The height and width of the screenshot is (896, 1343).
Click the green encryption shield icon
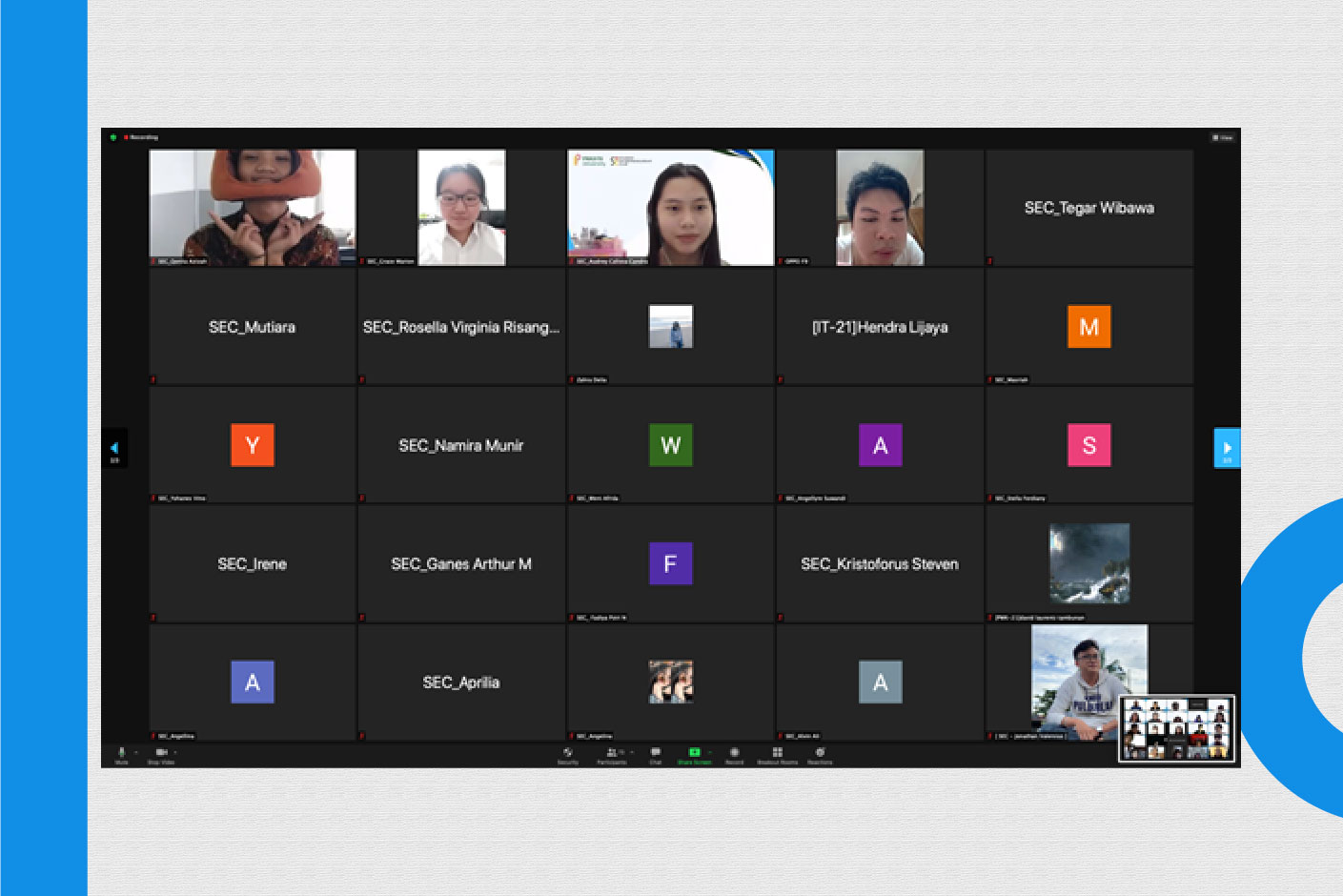113,137
